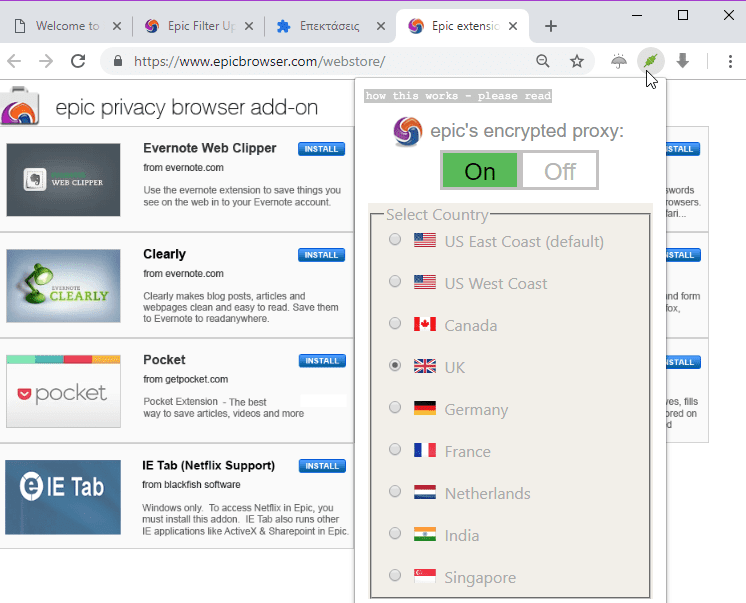Select the Canada radio button

395,323
